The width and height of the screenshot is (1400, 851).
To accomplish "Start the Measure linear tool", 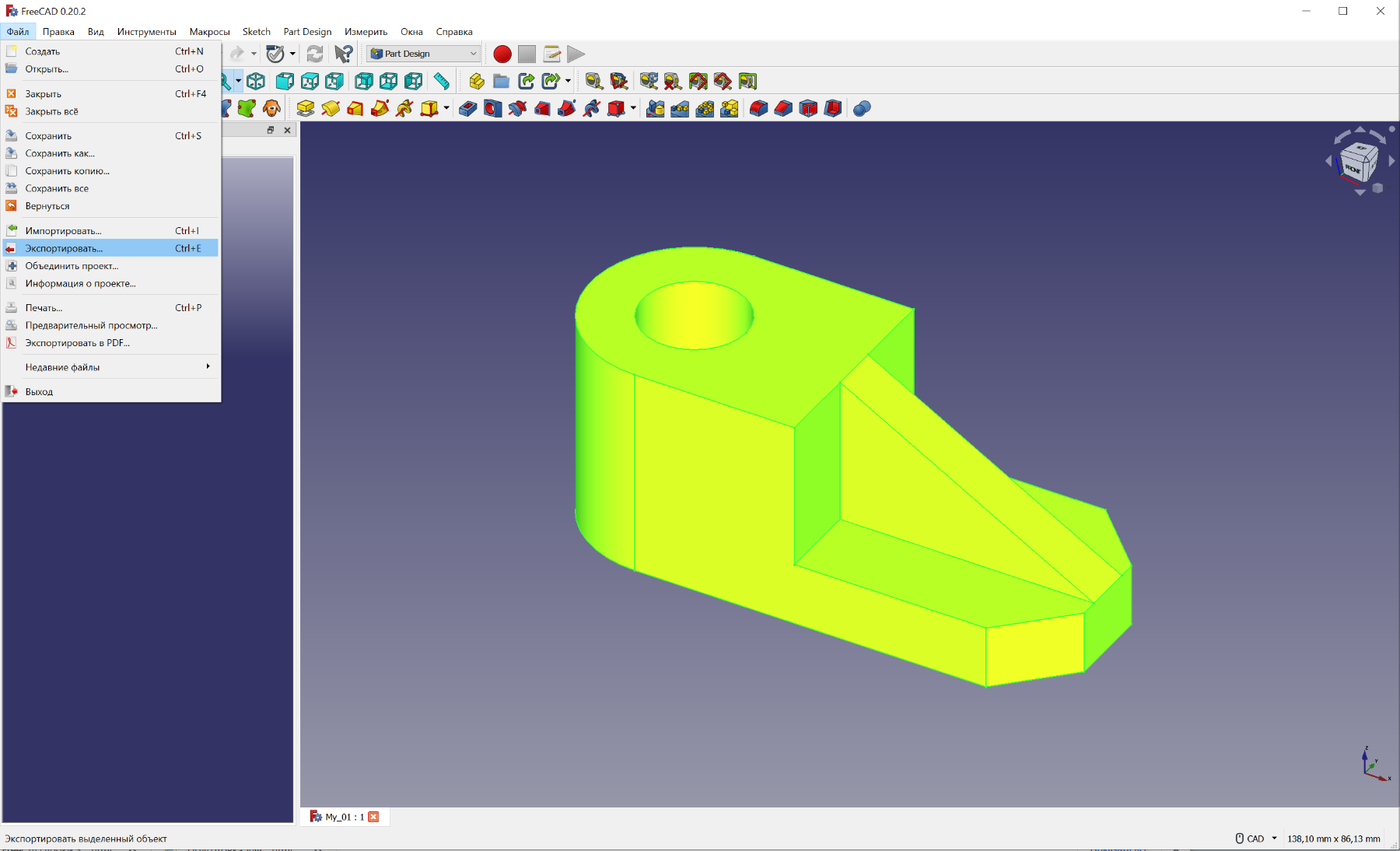I will (594, 81).
